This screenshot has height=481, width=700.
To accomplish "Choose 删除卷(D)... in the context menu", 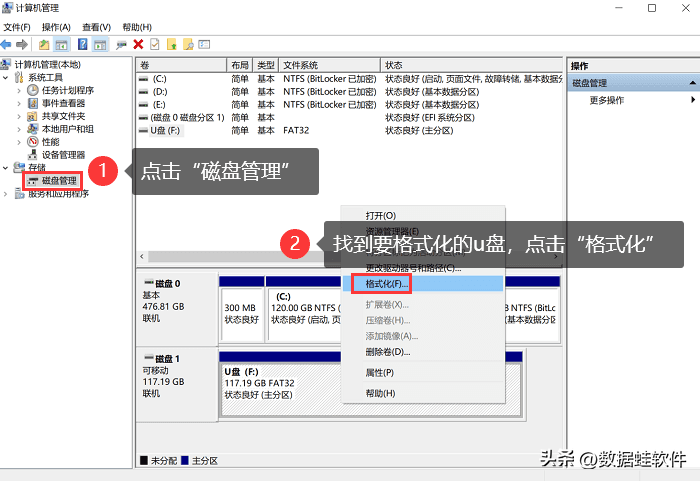I will pyautogui.click(x=423, y=352).
